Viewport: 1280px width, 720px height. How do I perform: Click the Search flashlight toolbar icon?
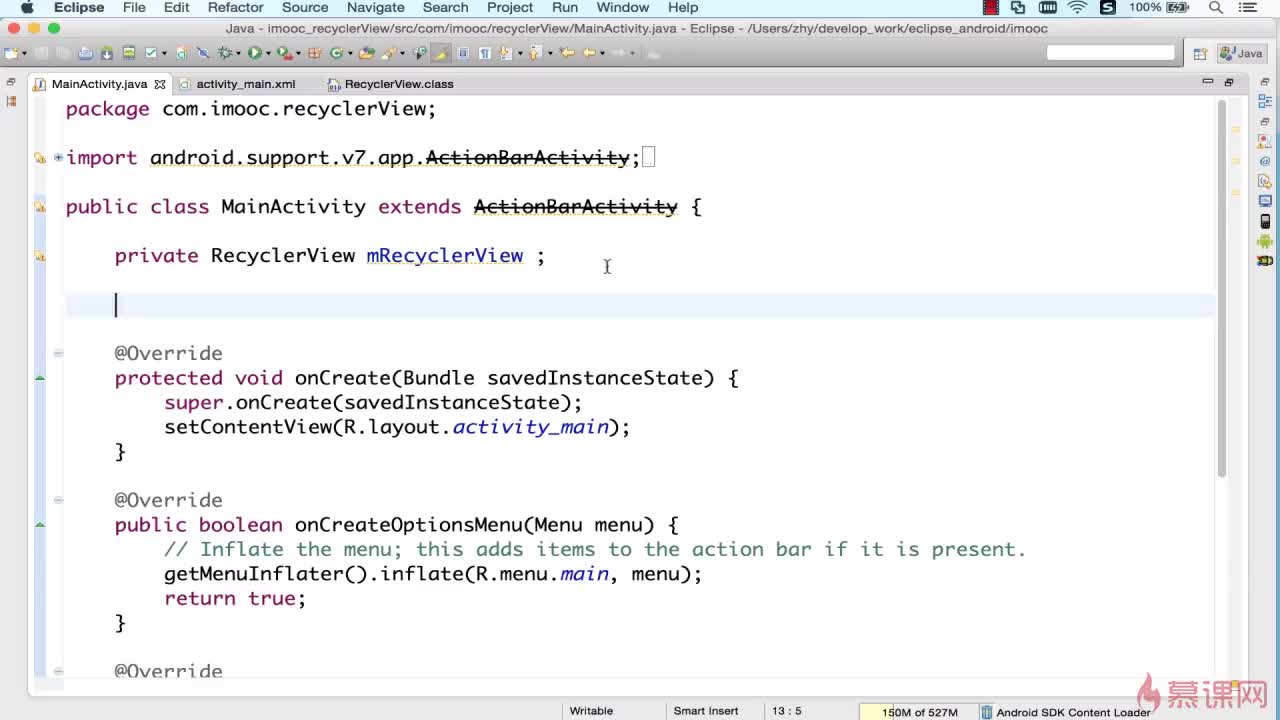[389, 53]
